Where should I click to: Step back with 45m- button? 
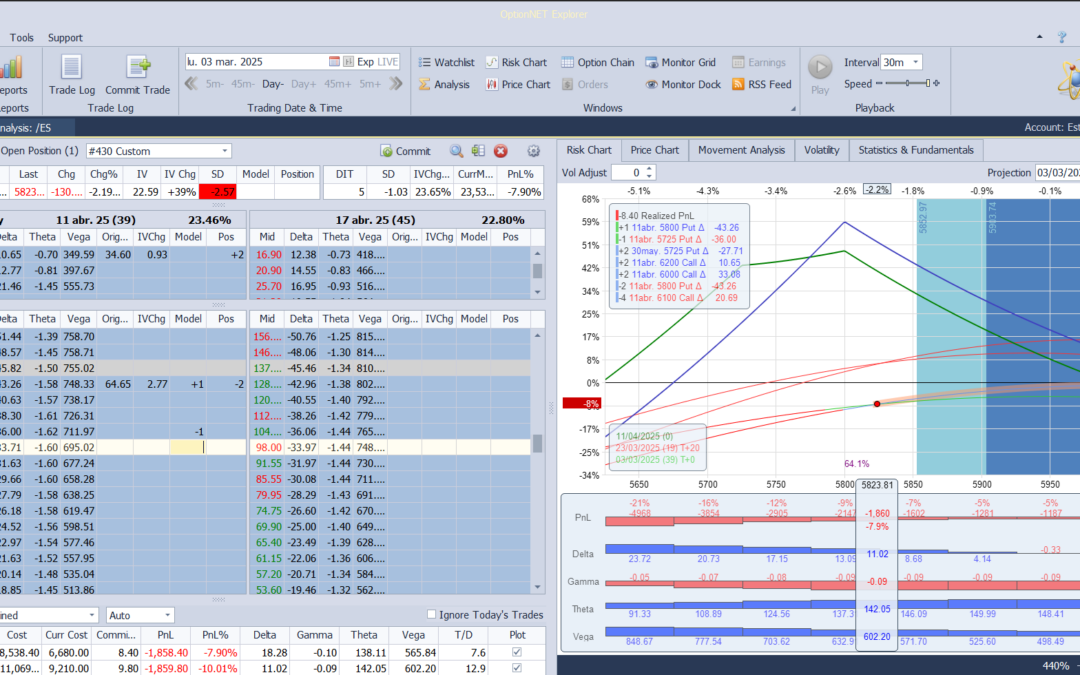click(x=242, y=84)
